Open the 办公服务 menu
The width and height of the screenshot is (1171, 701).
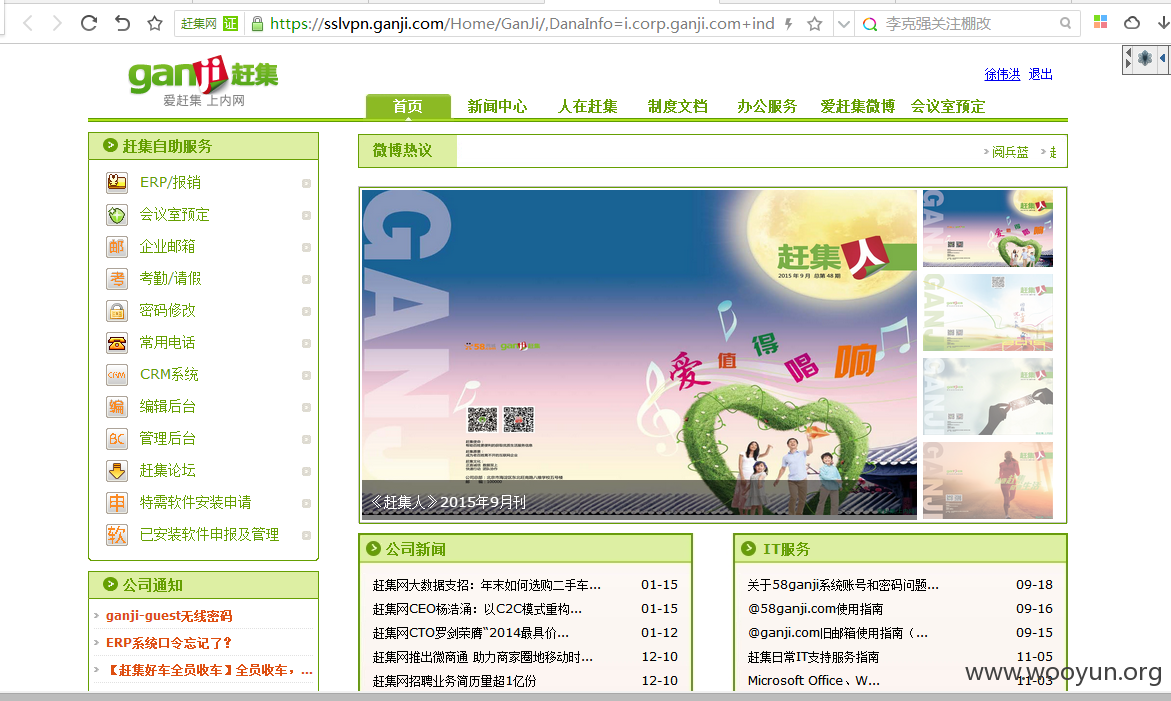[x=767, y=106]
